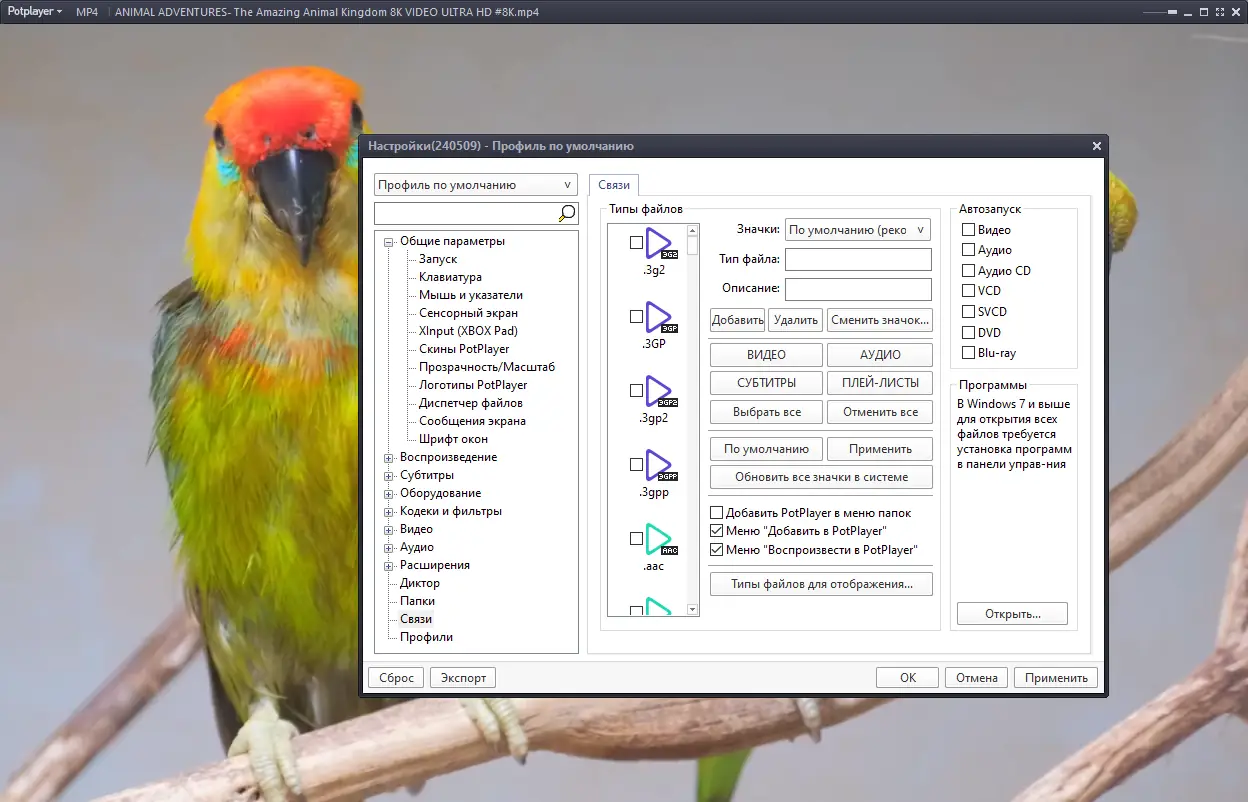Image resolution: width=1248 pixels, height=802 pixels.
Task: Enable SVCD autoplay checkbox
Action: (968, 312)
